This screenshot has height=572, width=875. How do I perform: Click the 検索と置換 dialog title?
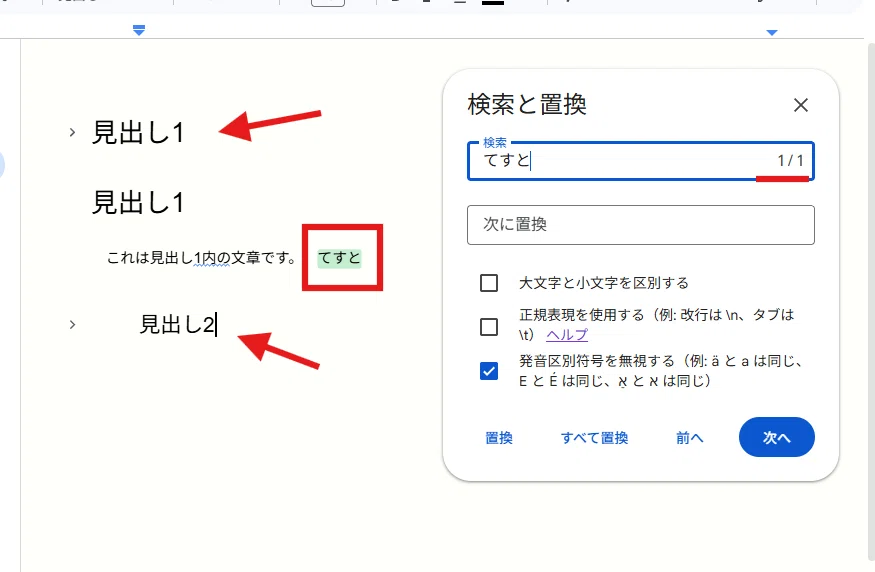527,105
